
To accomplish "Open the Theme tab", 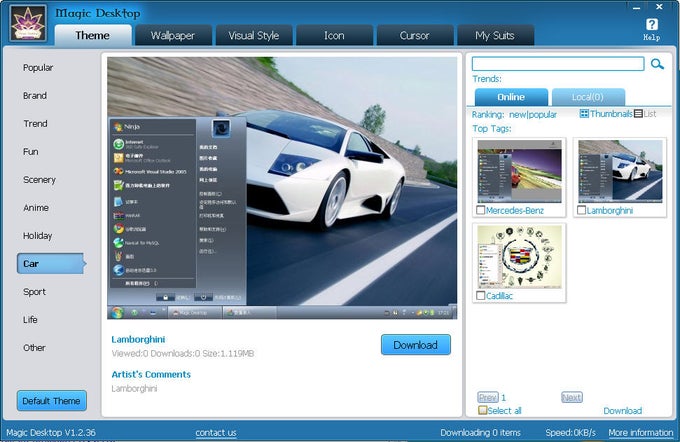I will tap(93, 35).
